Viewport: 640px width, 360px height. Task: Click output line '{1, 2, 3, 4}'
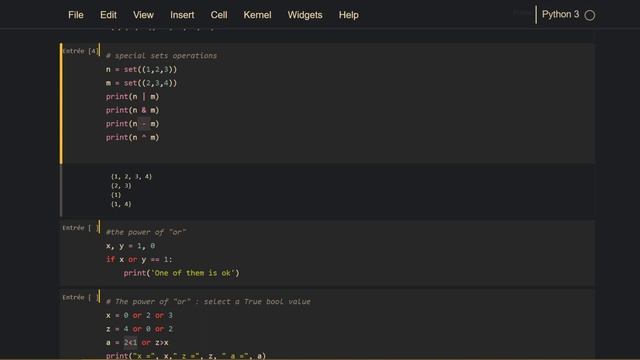click(131, 176)
